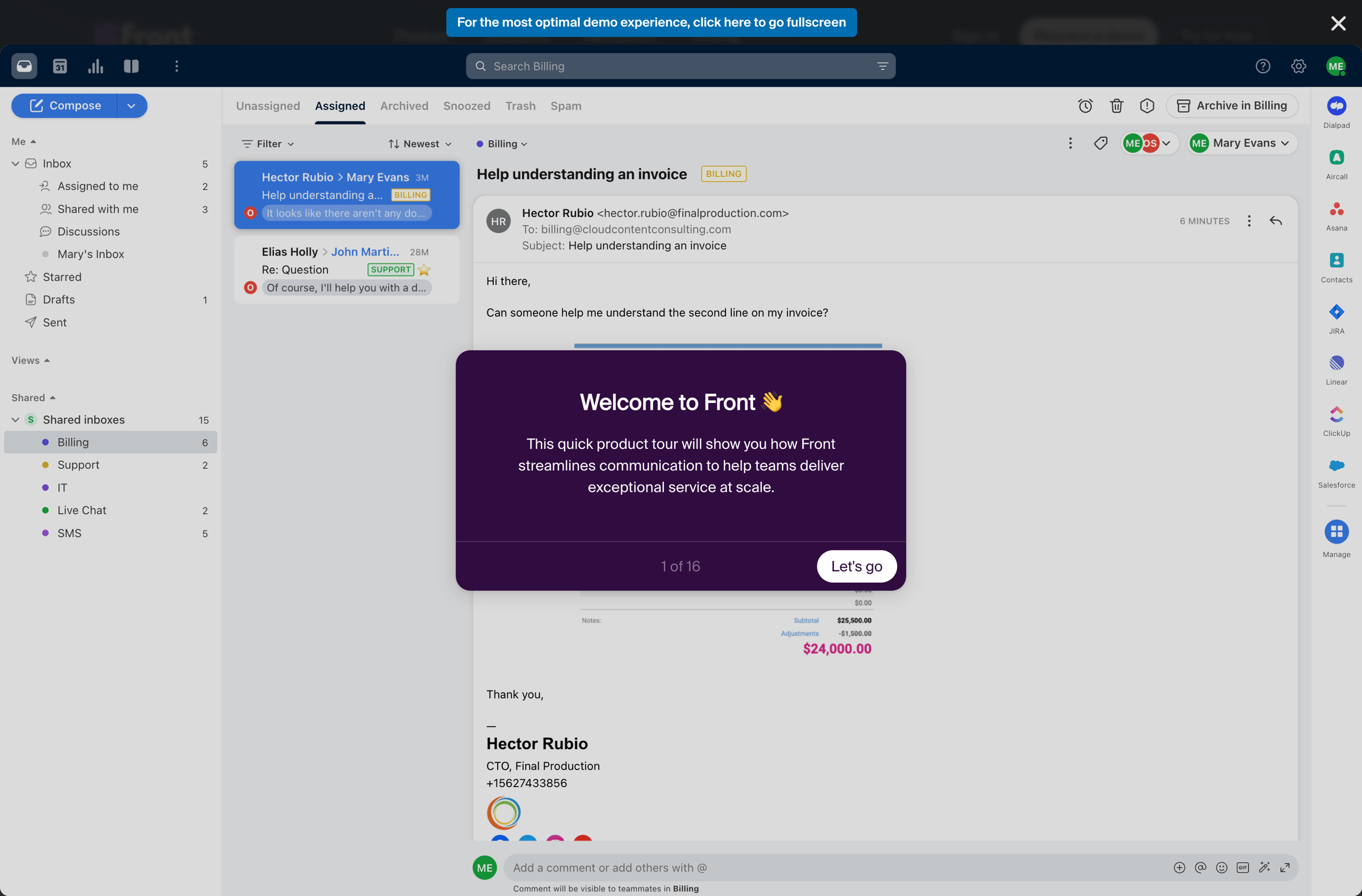
Task: Switch to the Snoozed tab
Action: pos(466,106)
